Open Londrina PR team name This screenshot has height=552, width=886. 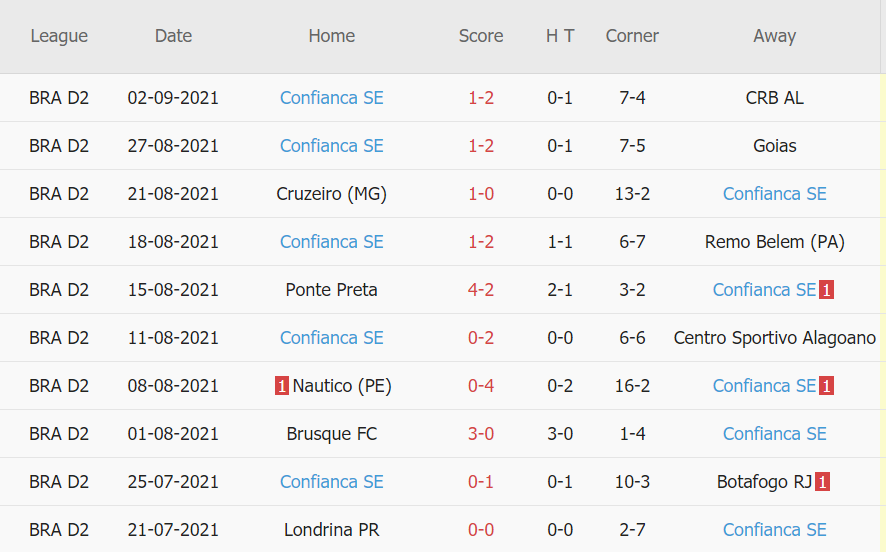(332, 530)
